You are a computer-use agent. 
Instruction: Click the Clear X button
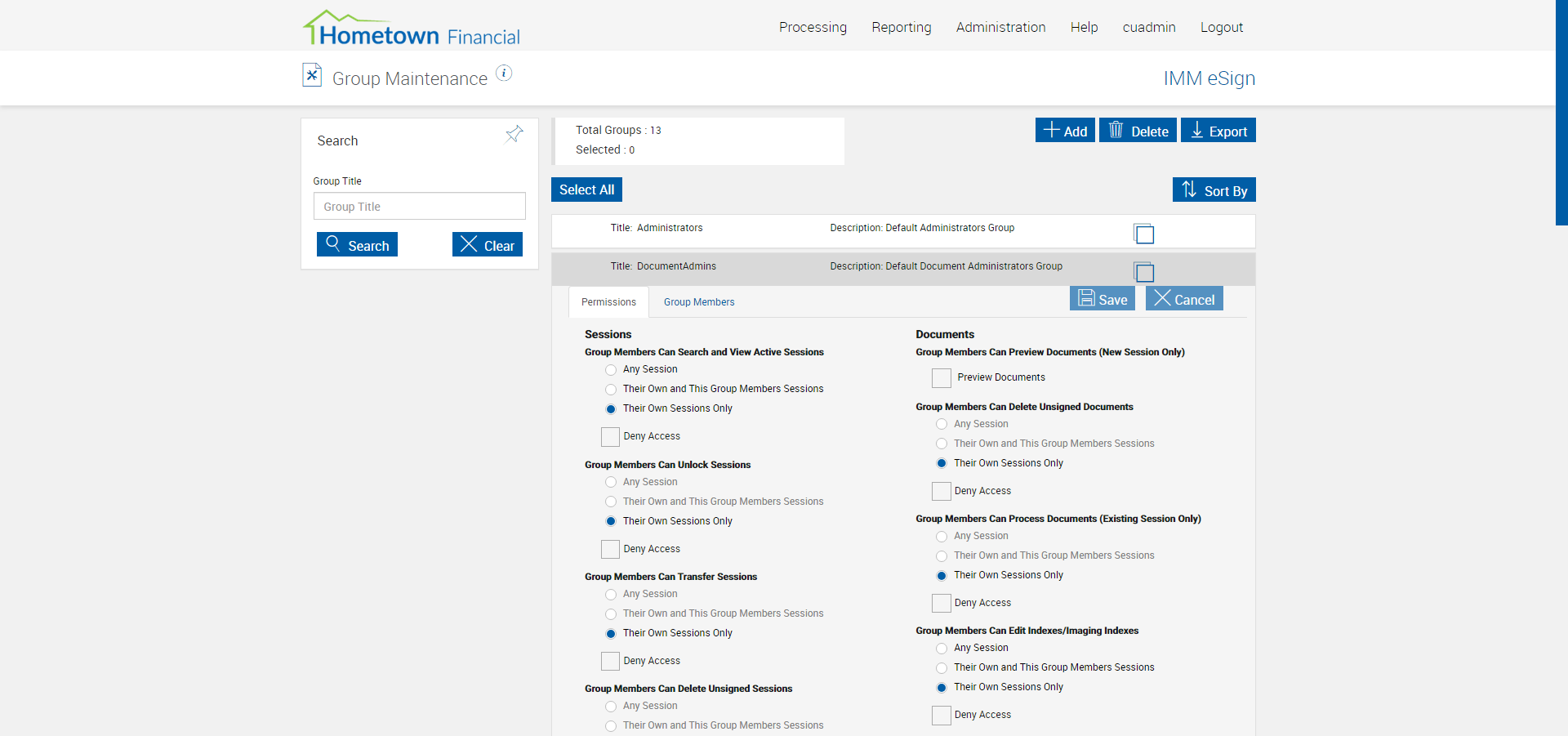pyautogui.click(x=488, y=245)
